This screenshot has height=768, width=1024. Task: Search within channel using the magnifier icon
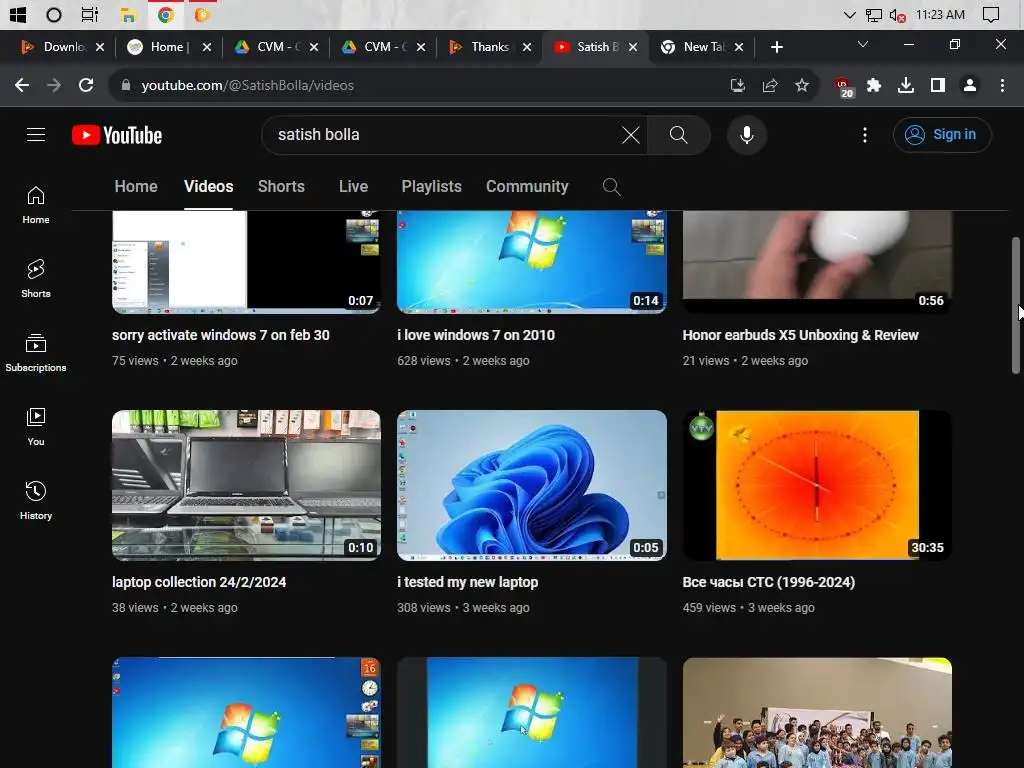click(611, 187)
